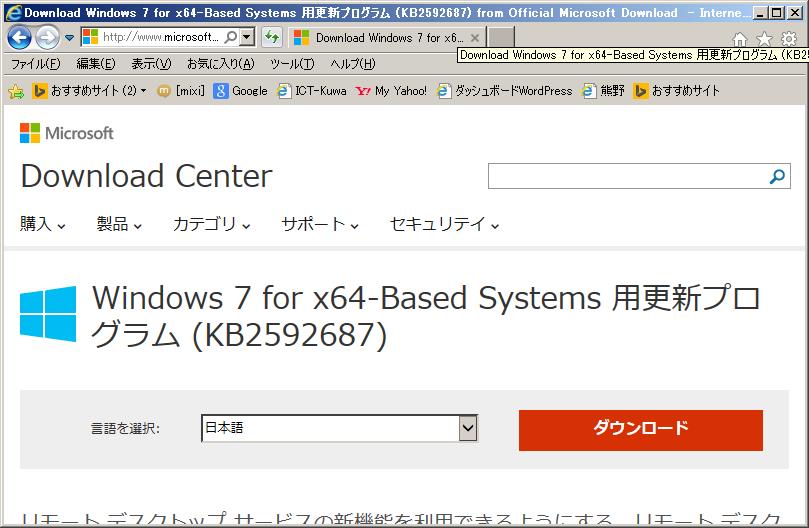Click the Internet Explorer title bar icon
The image size is (809, 528).
click(13, 12)
